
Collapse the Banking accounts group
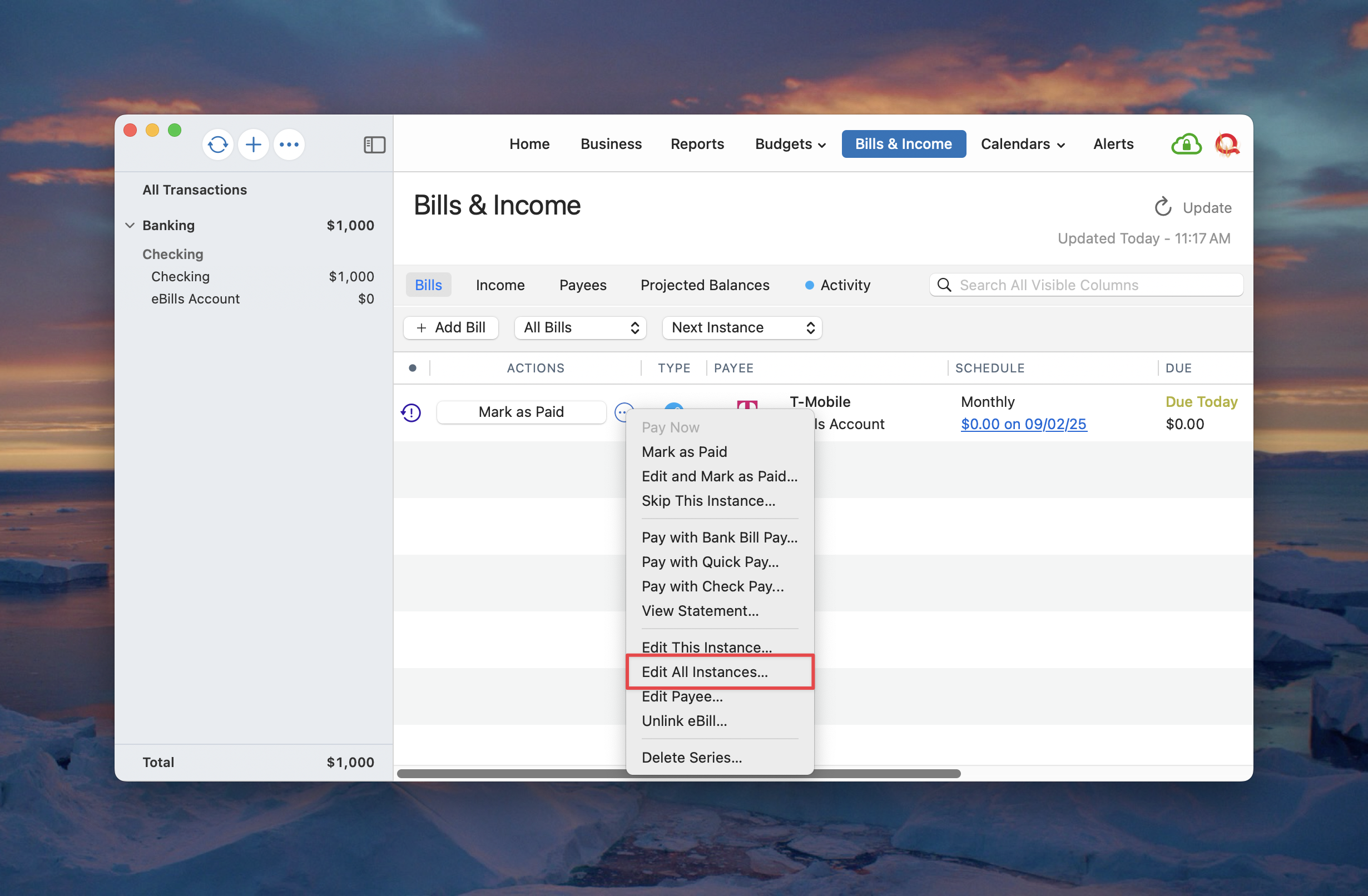(130, 225)
